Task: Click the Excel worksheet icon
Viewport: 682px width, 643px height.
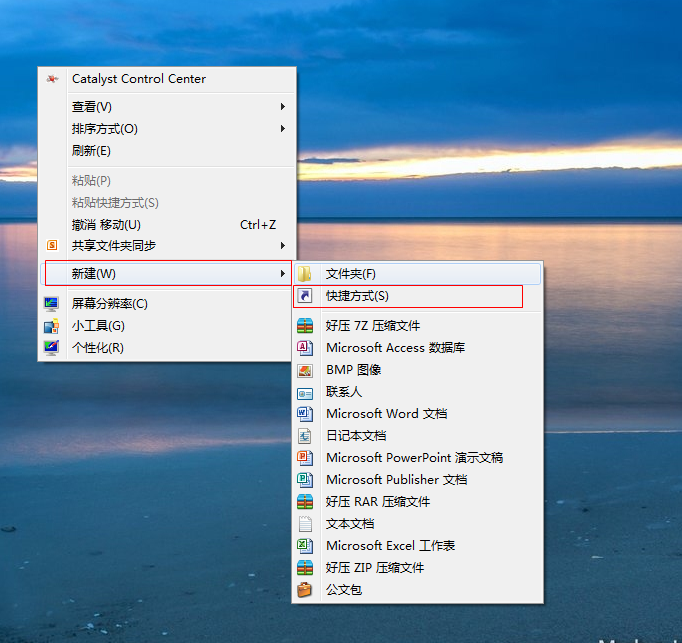Action: (x=305, y=546)
